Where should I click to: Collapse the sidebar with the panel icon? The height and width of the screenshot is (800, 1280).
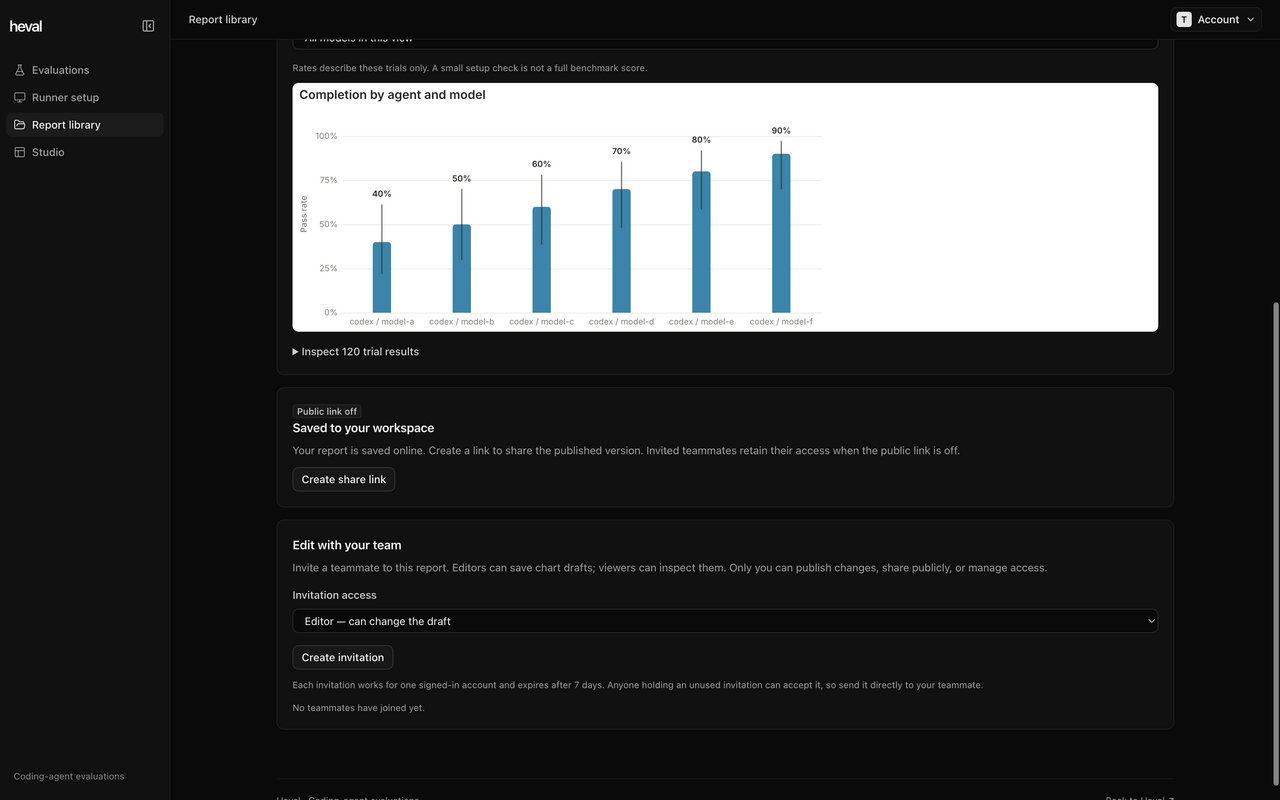[148, 26]
